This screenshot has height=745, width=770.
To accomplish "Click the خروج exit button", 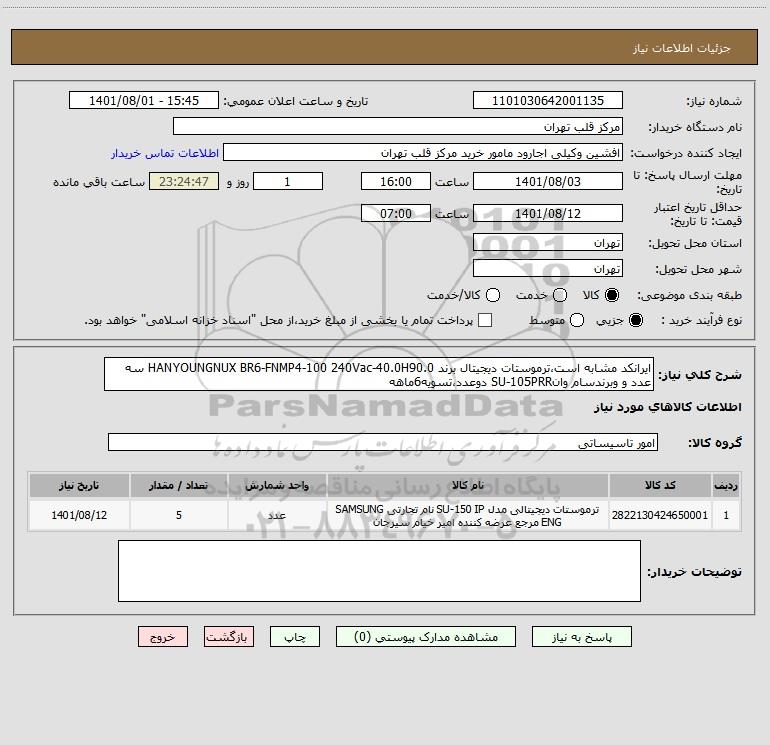I will [x=163, y=636].
